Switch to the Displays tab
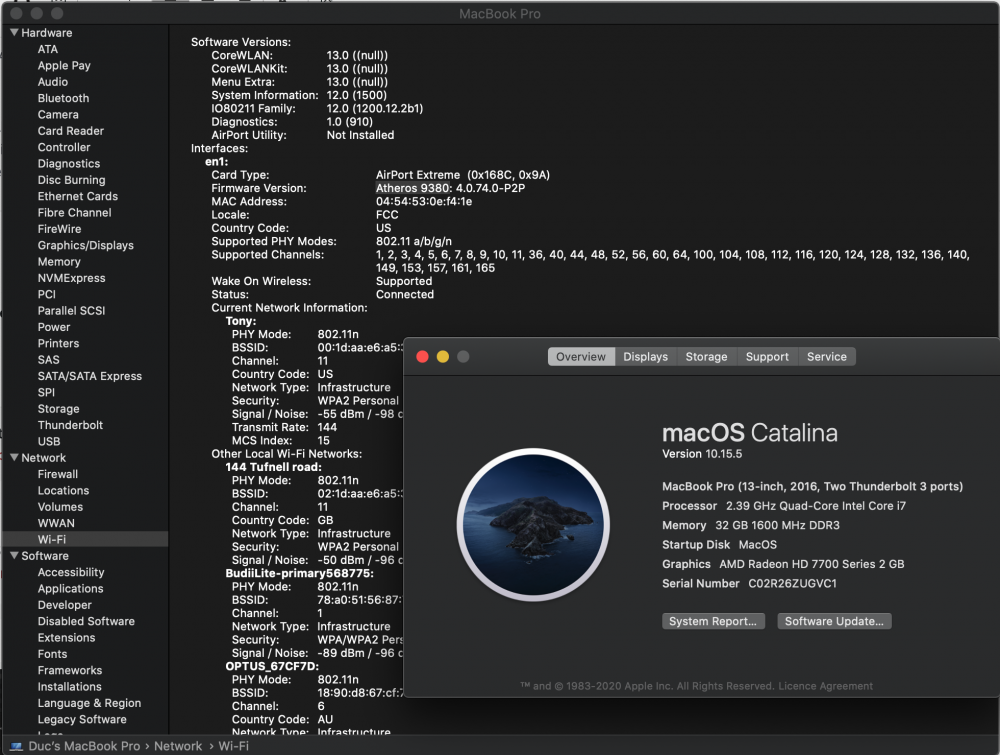The width and height of the screenshot is (1000, 755). pos(645,356)
